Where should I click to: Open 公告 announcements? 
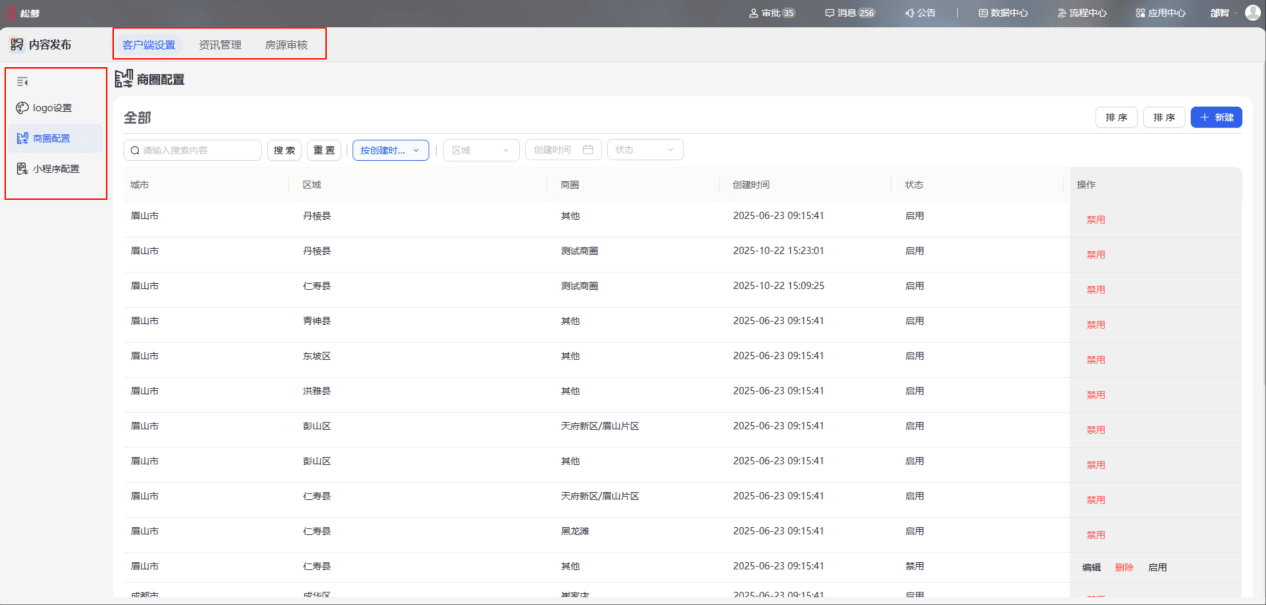(920, 13)
